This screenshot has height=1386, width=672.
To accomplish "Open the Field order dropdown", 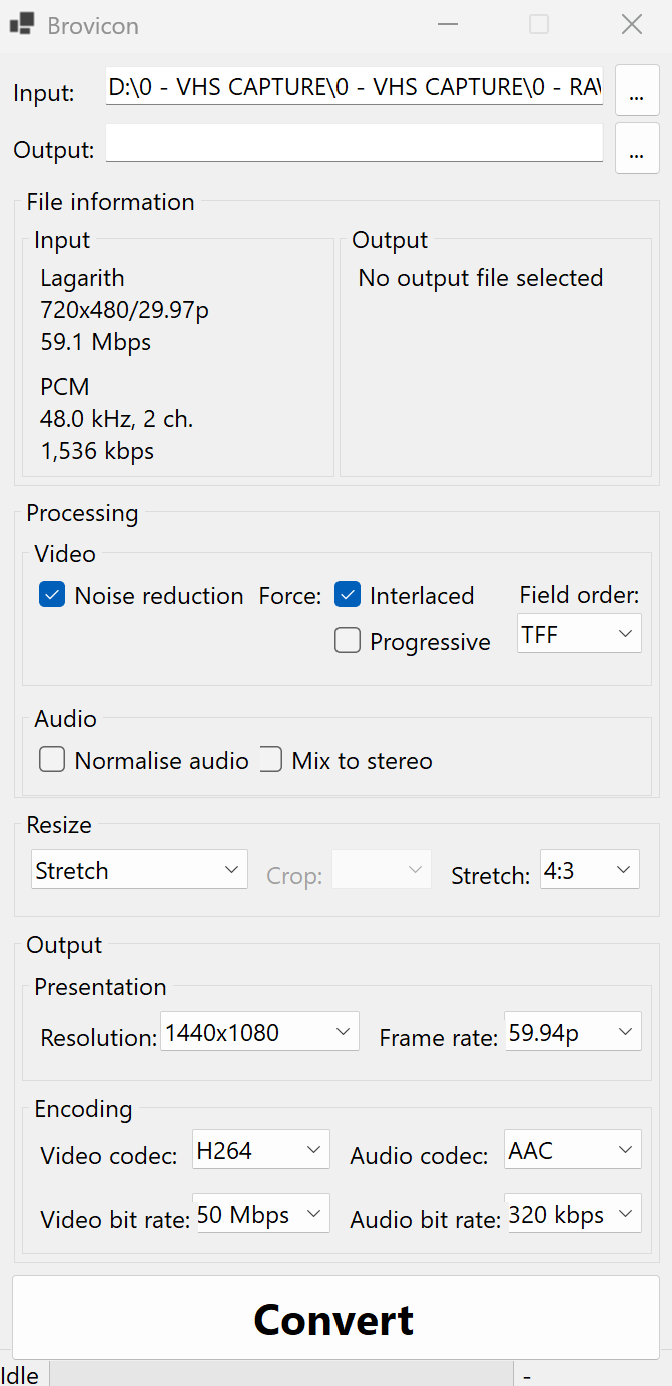I will pyautogui.click(x=579, y=634).
